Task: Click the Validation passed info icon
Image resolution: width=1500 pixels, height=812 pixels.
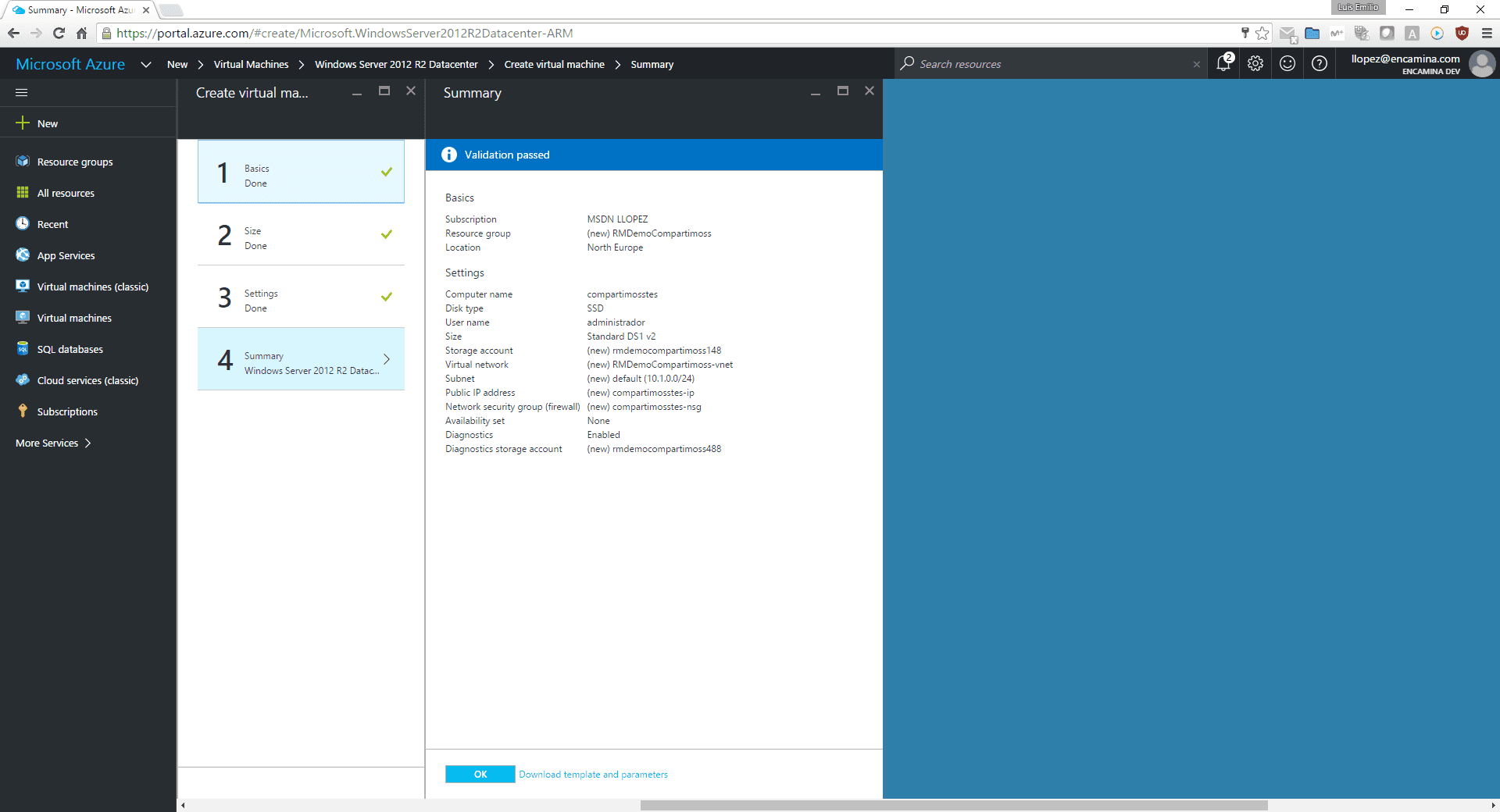Action: pos(449,155)
